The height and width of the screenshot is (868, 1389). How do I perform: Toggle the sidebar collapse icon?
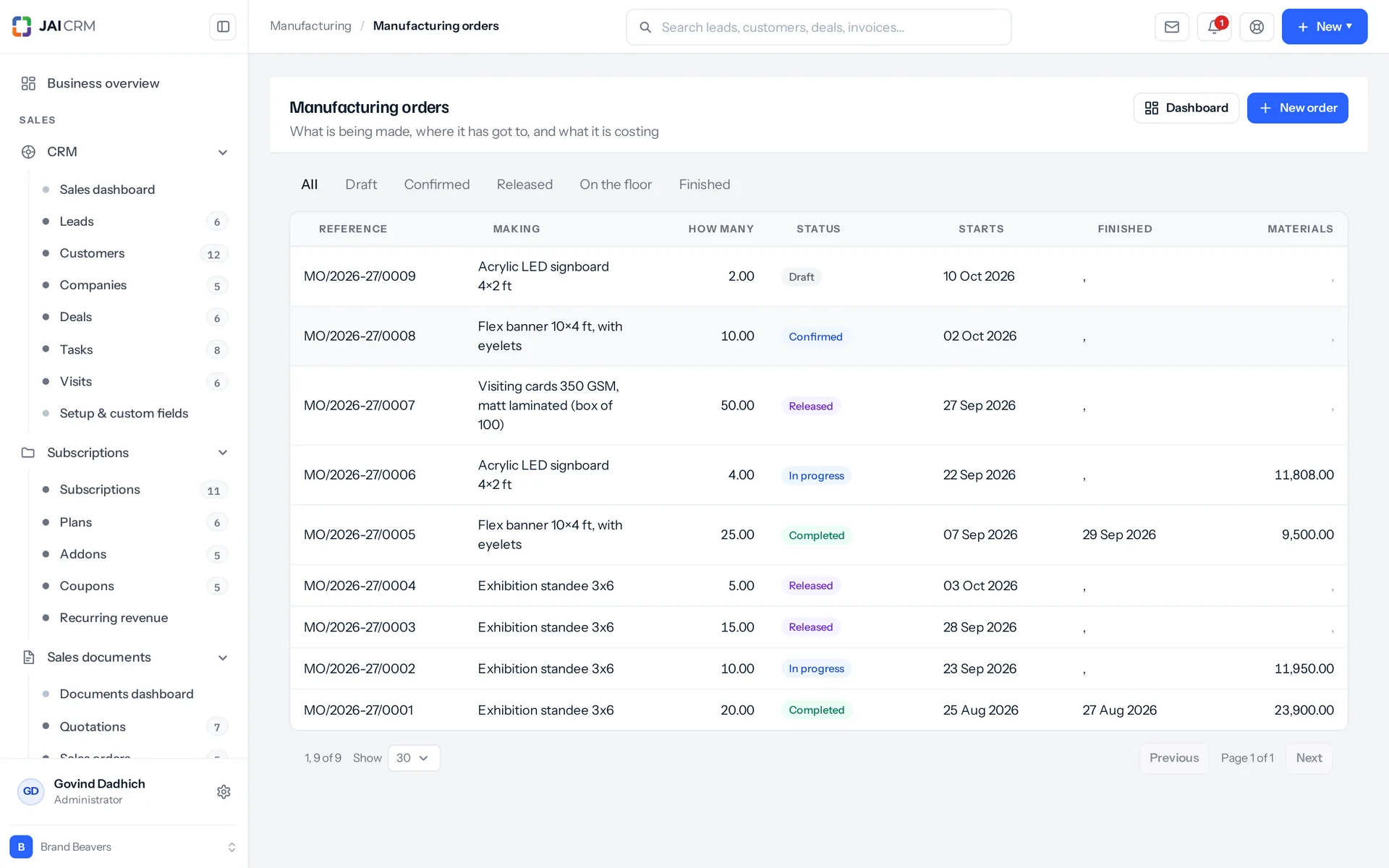pyautogui.click(x=223, y=27)
